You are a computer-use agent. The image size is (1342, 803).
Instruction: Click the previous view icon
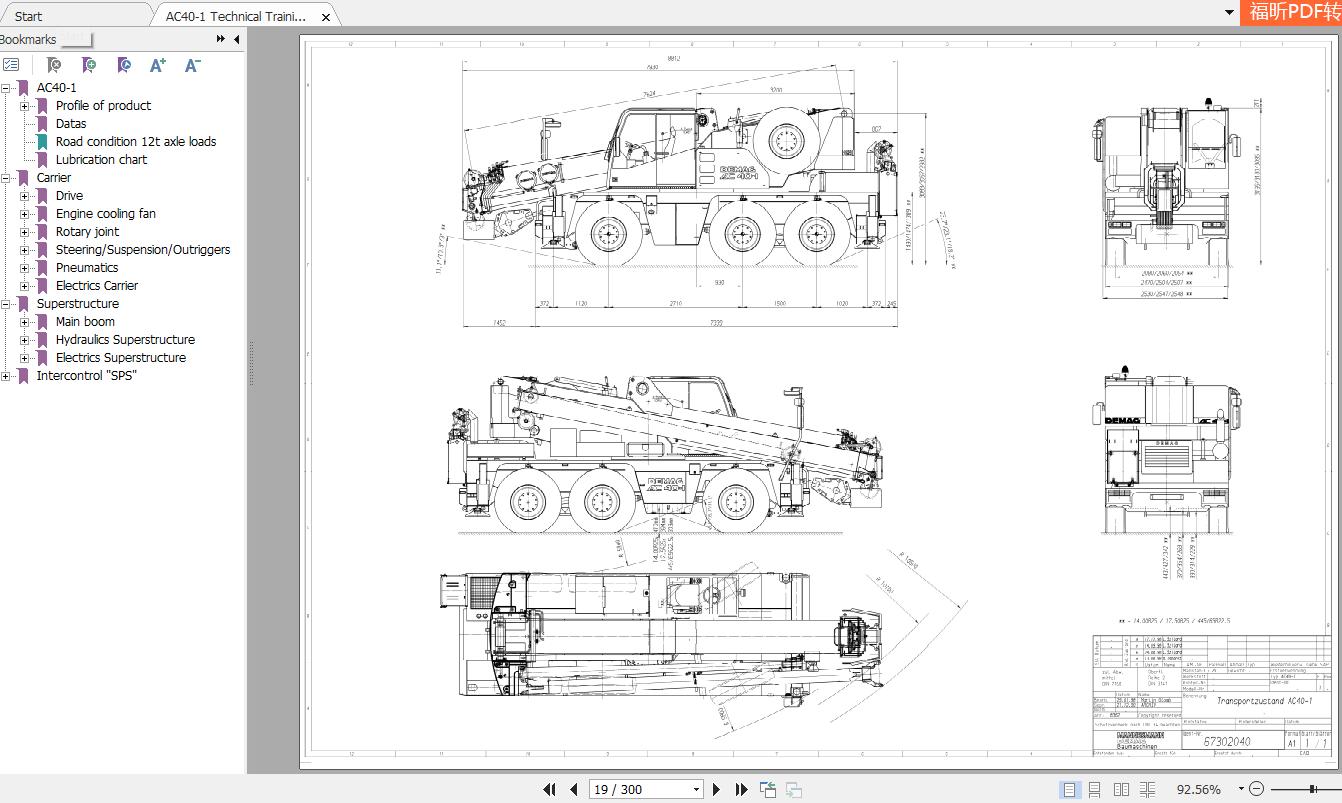(768, 789)
